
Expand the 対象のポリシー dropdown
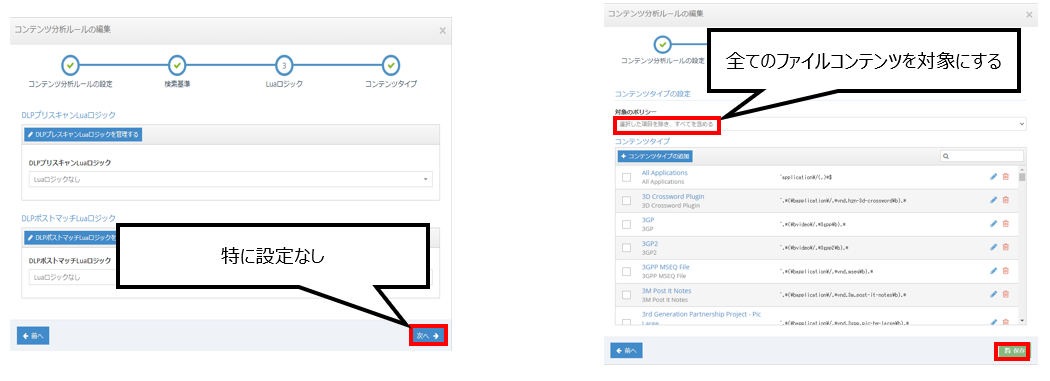pyautogui.click(x=820, y=124)
